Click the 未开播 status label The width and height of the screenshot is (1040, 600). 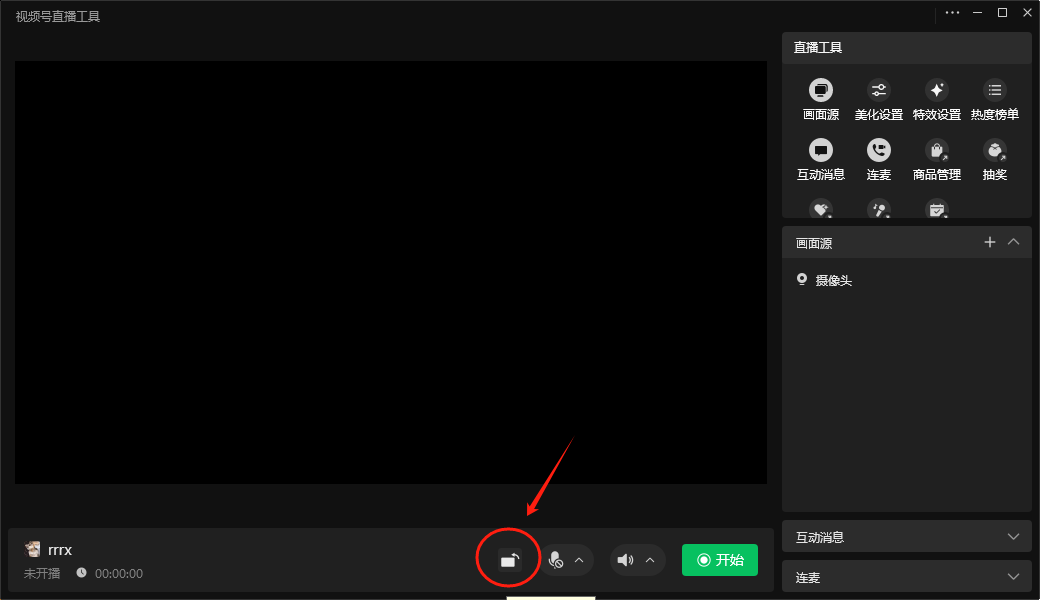click(x=42, y=573)
